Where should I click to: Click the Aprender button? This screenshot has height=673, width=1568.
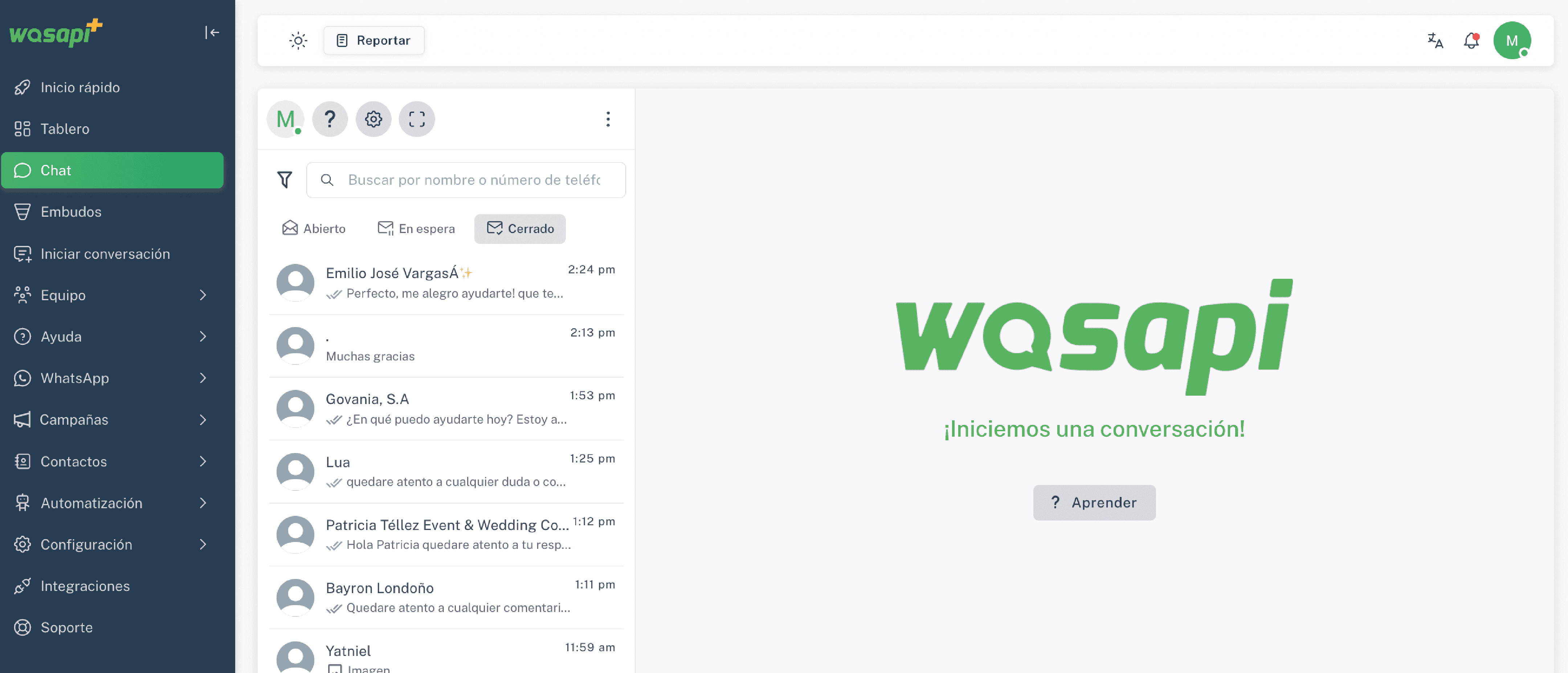pos(1094,503)
